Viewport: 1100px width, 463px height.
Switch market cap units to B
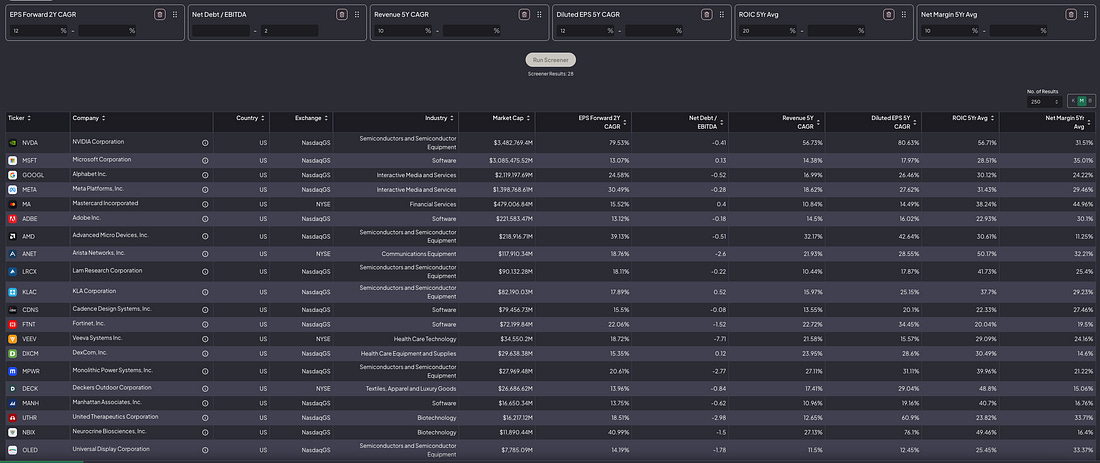[1090, 102]
